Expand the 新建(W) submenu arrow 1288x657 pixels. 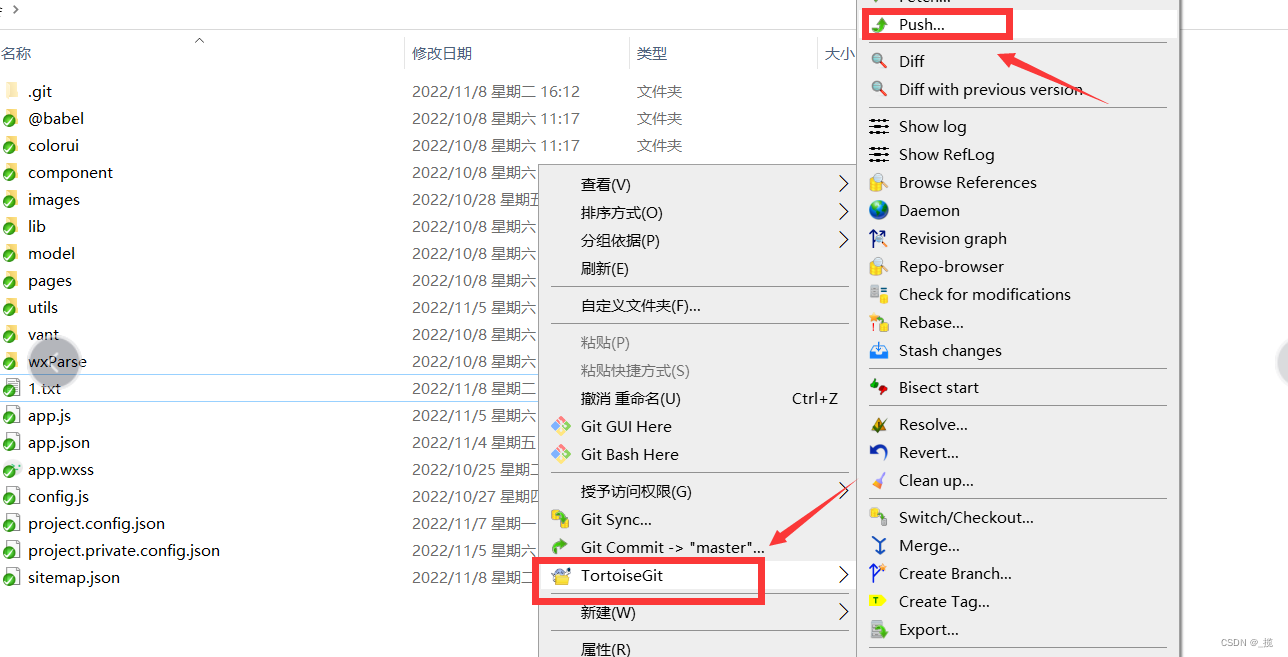pos(843,612)
